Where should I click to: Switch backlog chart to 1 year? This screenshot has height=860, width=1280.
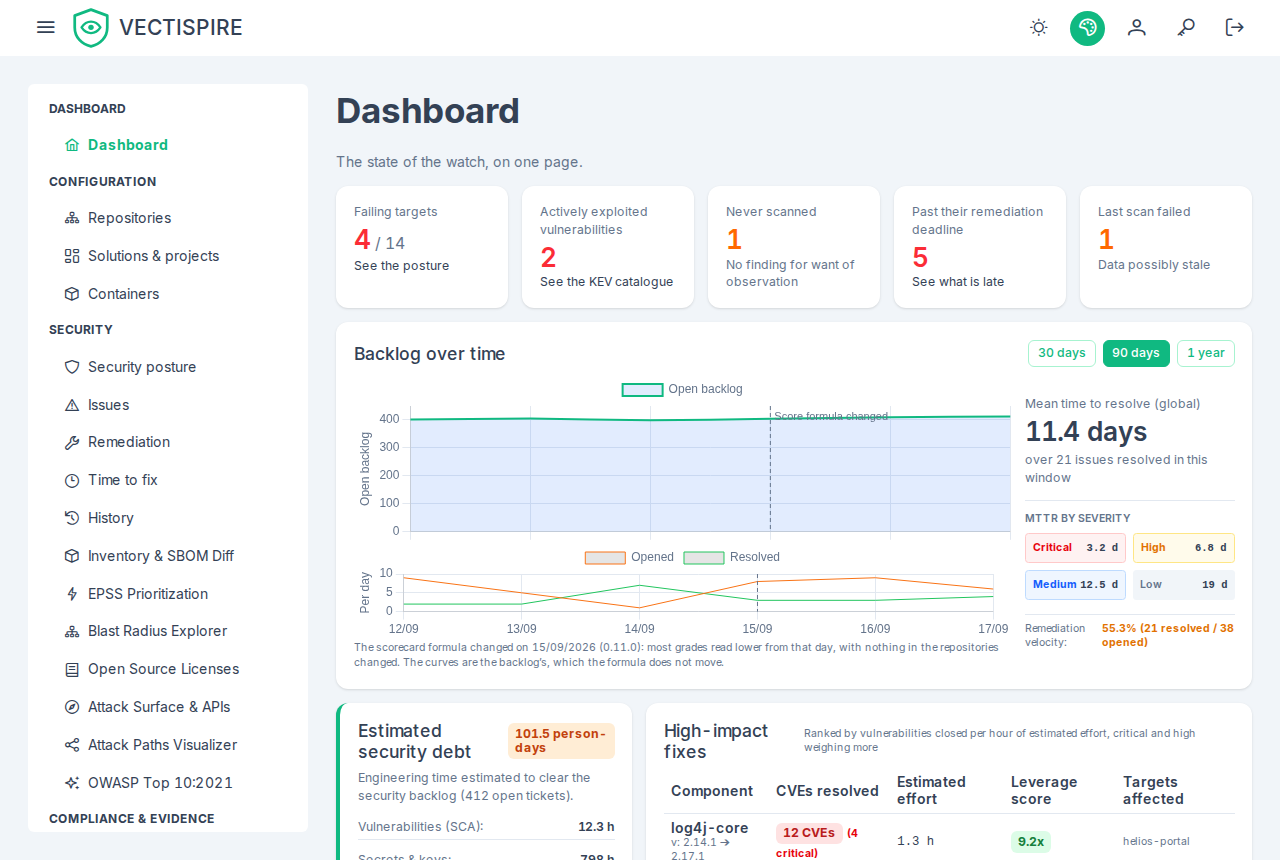coord(1206,353)
